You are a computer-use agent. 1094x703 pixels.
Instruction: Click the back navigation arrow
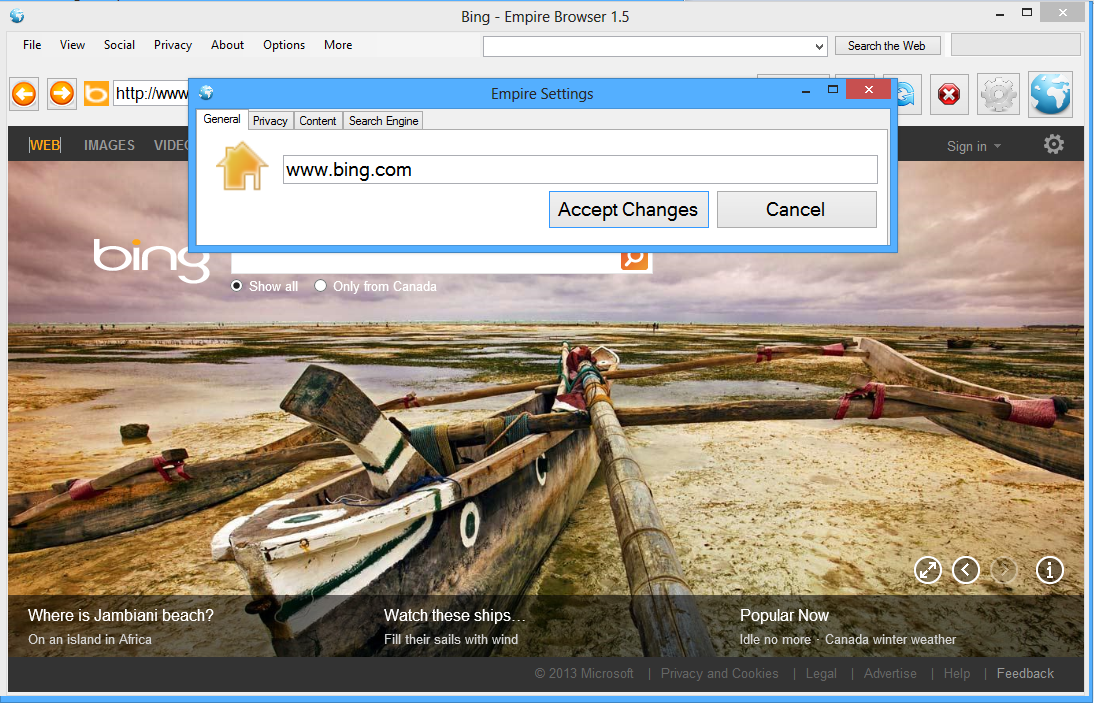(x=23, y=93)
